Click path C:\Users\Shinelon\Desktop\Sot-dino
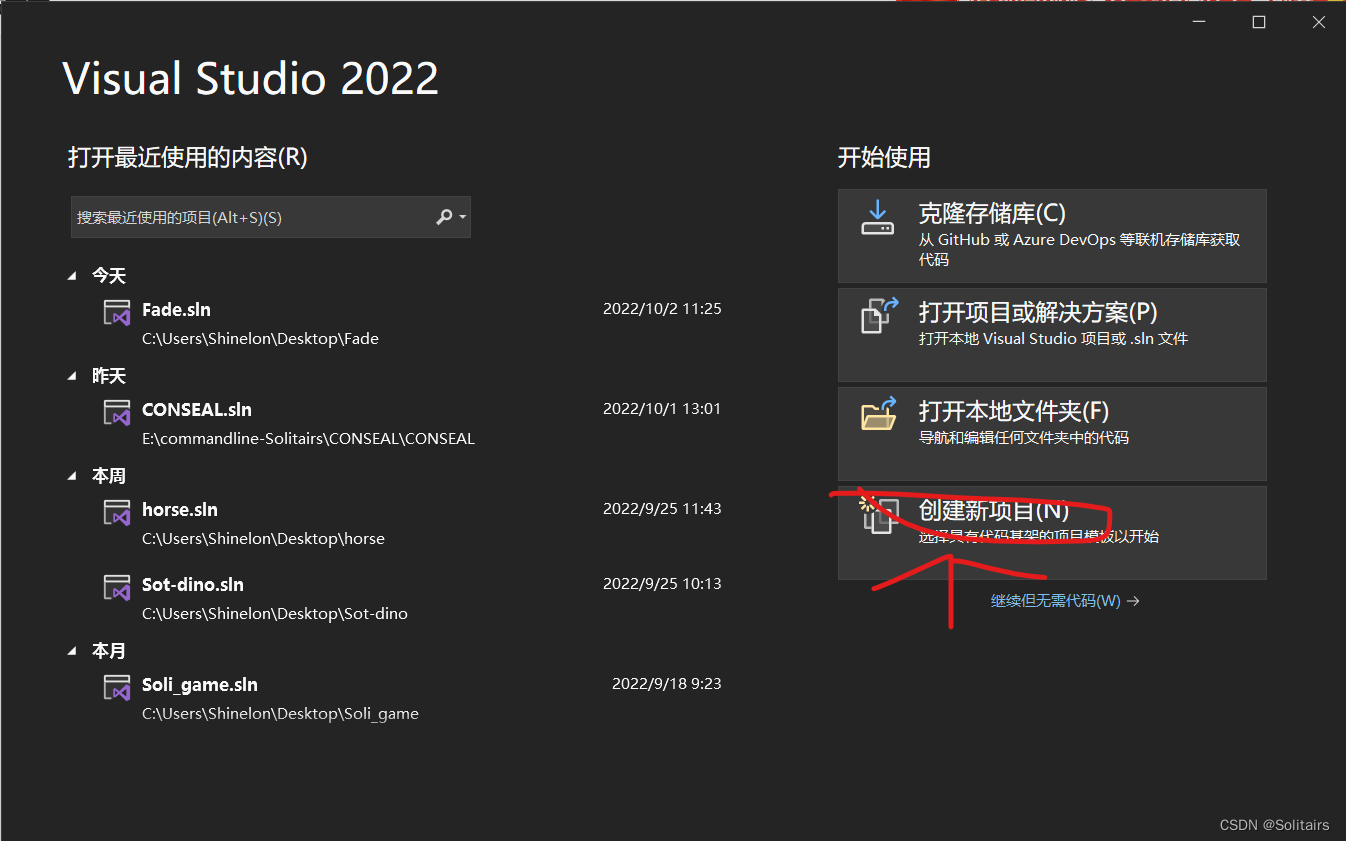 click(x=275, y=614)
